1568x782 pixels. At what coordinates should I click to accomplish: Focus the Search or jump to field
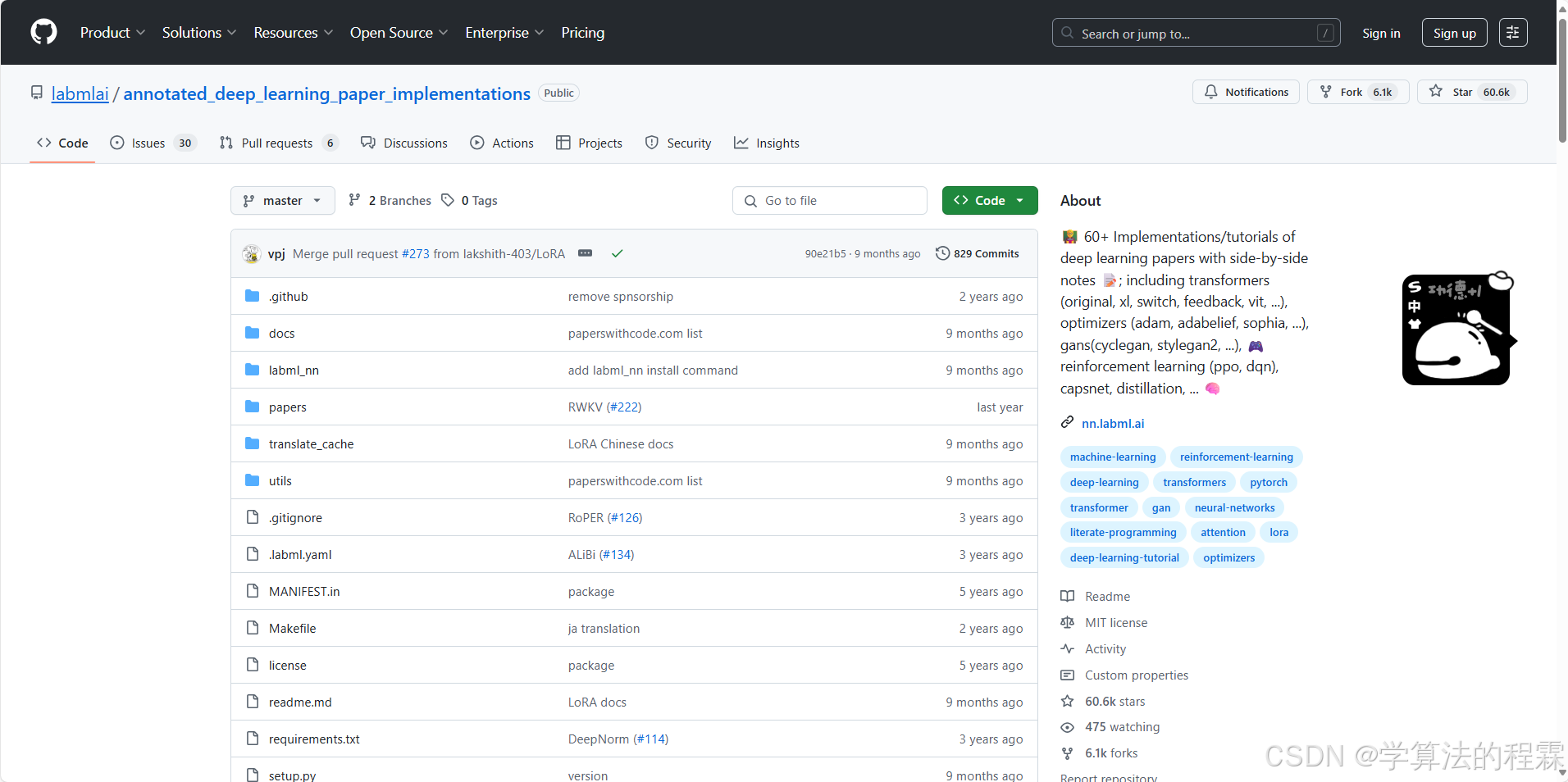[1196, 33]
